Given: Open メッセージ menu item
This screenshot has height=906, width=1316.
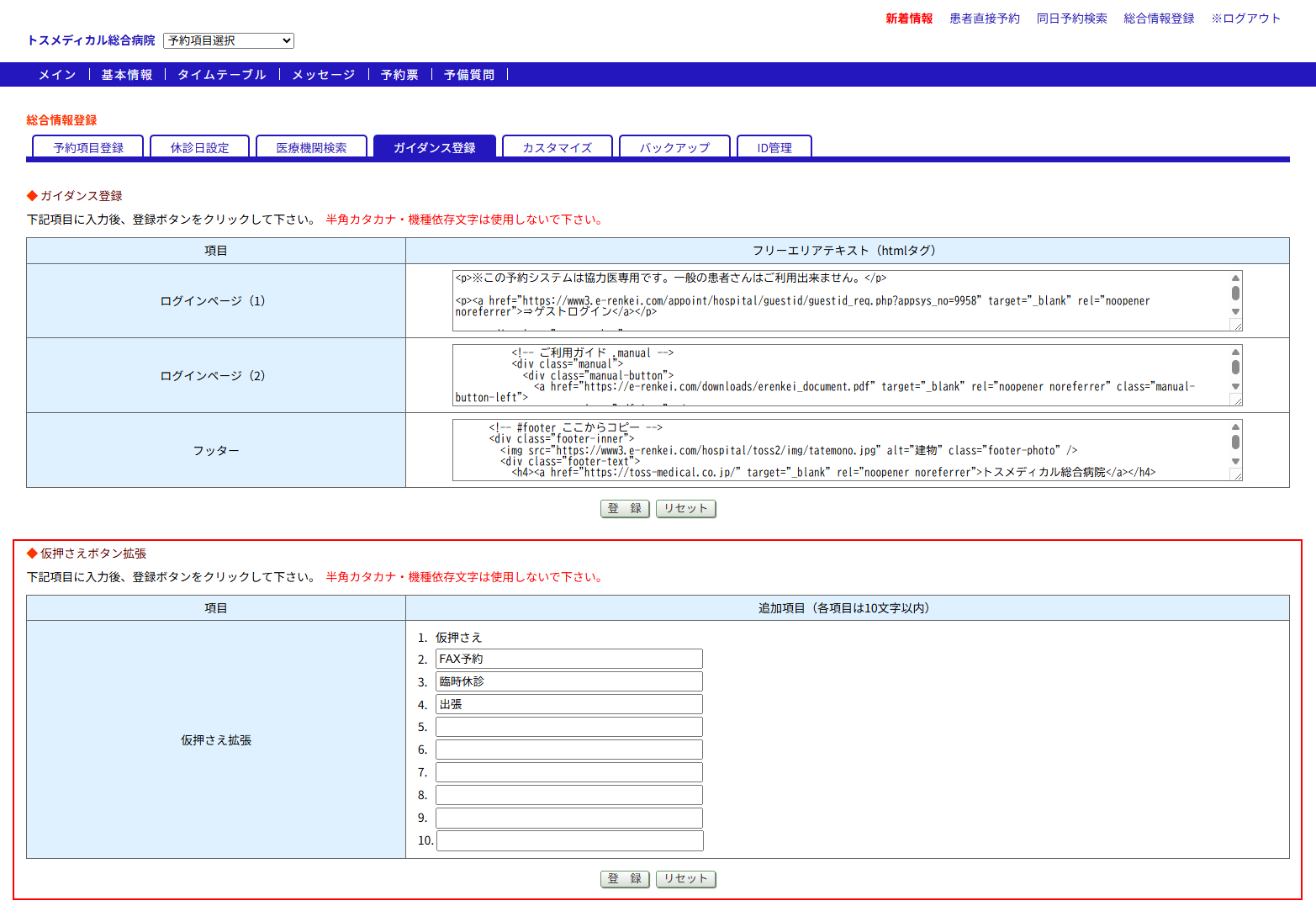Looking at the screenshot, I should (324, 75).
